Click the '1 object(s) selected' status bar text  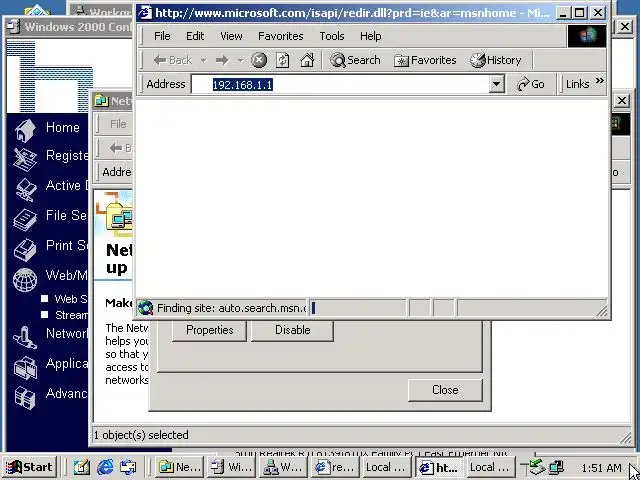(x=141, y=435)
